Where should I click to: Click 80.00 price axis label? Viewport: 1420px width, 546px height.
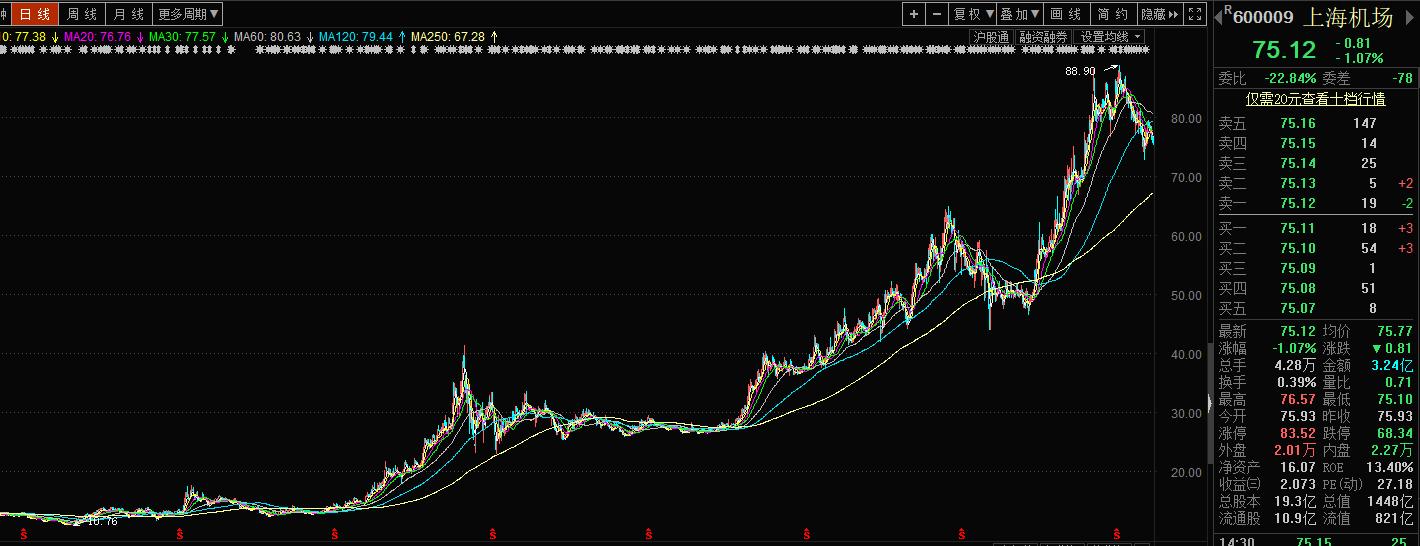(1187, 118)
